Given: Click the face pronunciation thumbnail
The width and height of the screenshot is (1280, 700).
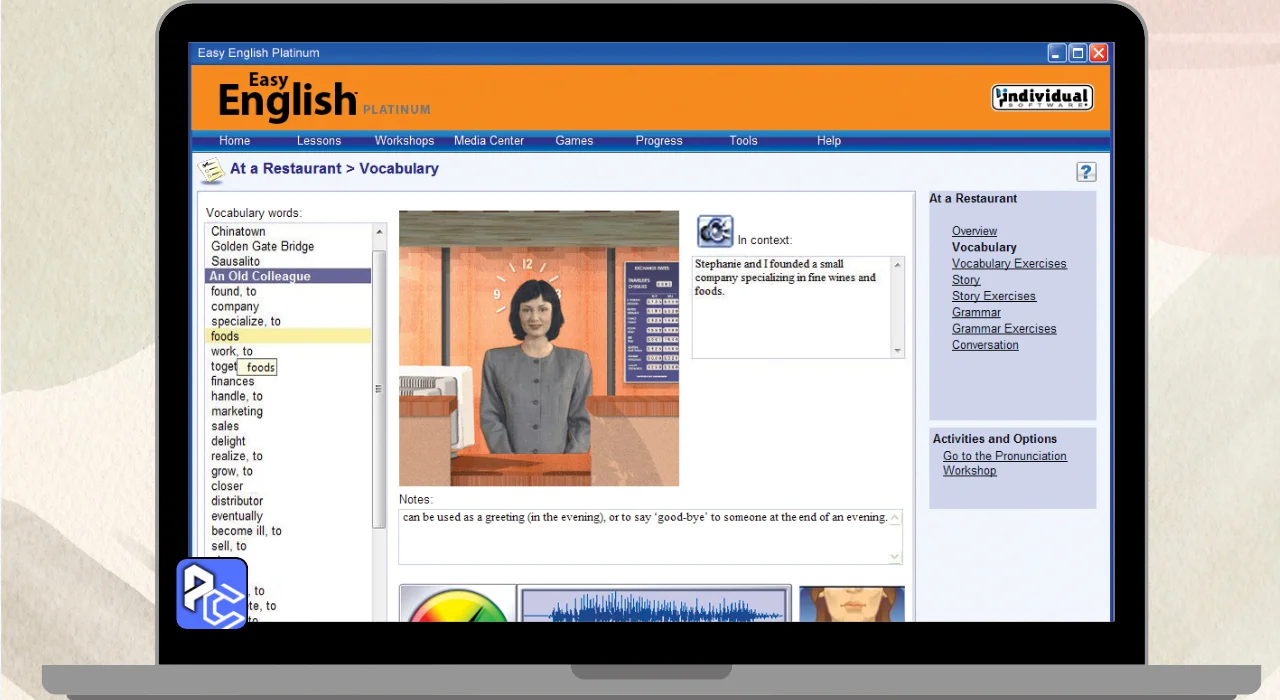Looking at the screenshot, I should (852, 604).
